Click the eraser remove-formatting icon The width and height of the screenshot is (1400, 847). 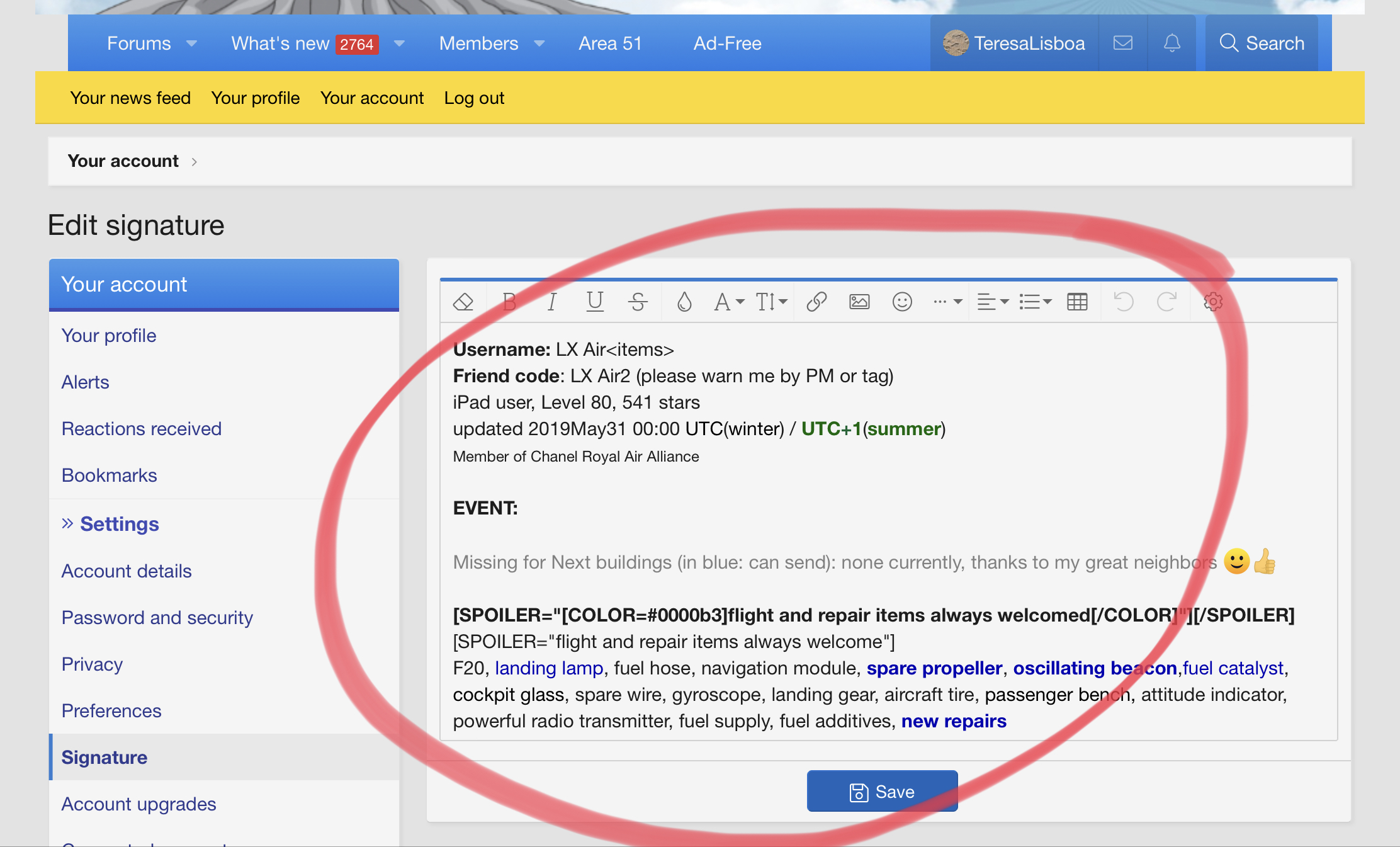click(x=463, y=302)
